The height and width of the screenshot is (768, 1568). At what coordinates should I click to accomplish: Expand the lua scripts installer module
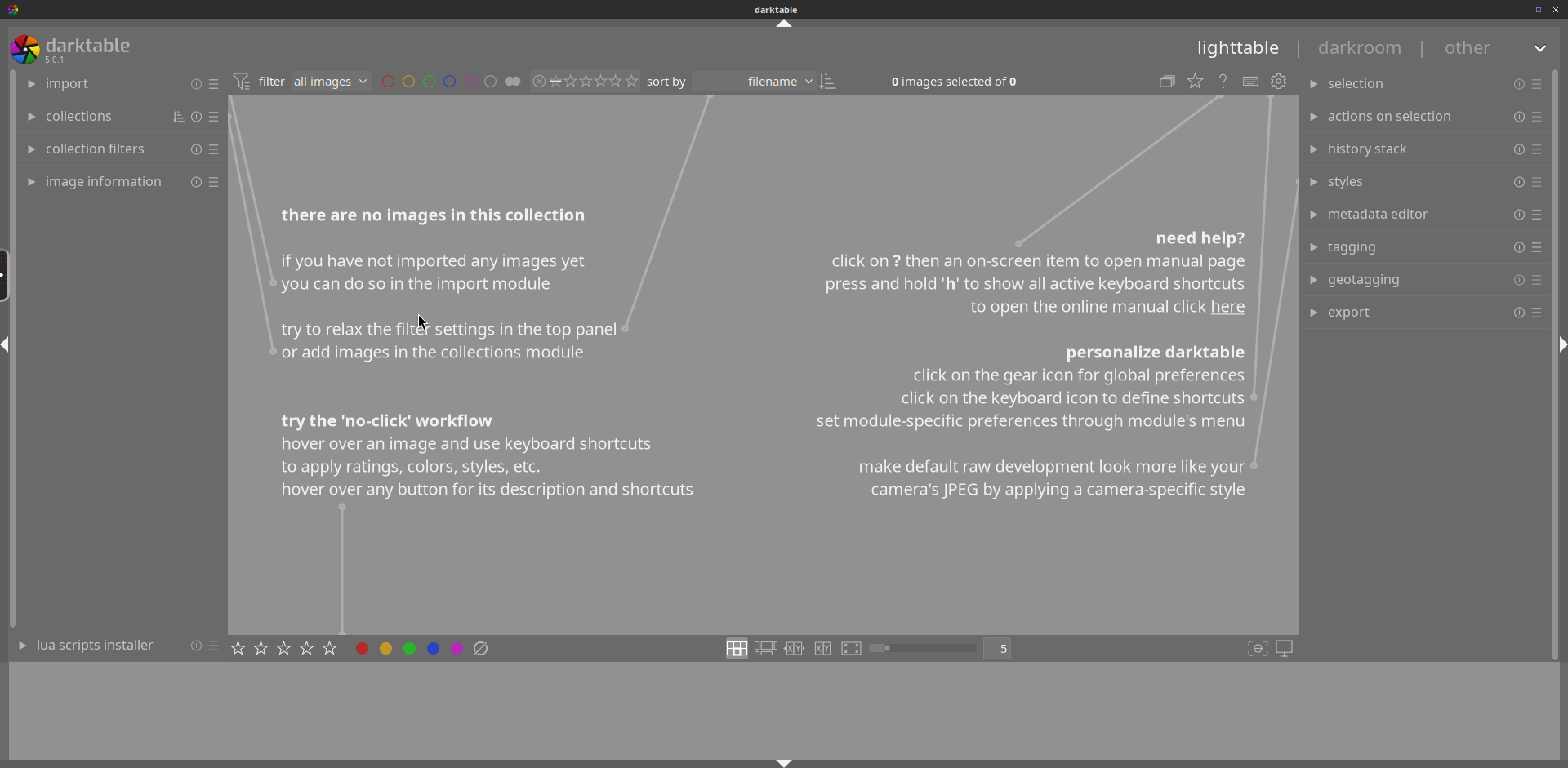point(22,646)
